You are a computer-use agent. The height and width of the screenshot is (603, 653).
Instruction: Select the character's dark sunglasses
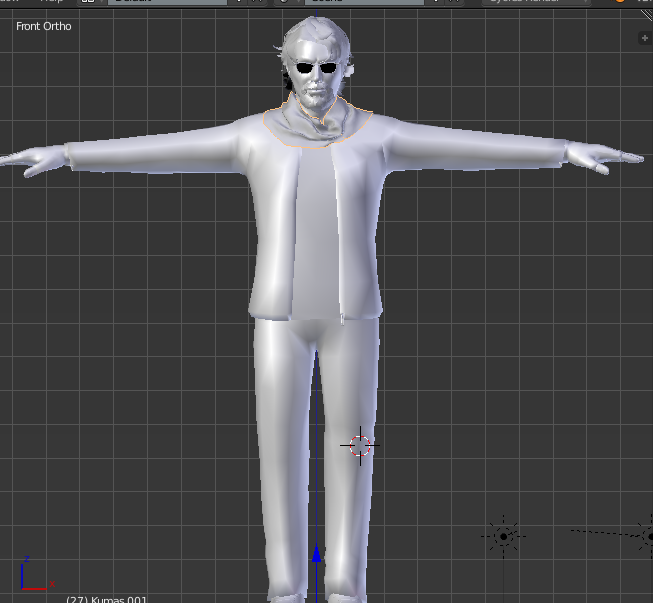[x=317, y=67]
